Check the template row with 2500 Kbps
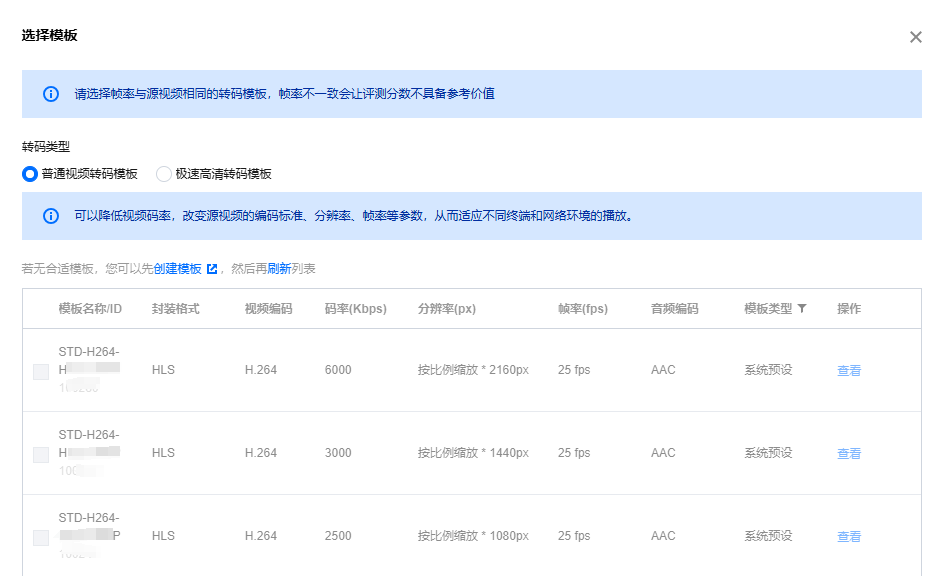This screenshot has width=931, height=576. (x=41, y=538)
